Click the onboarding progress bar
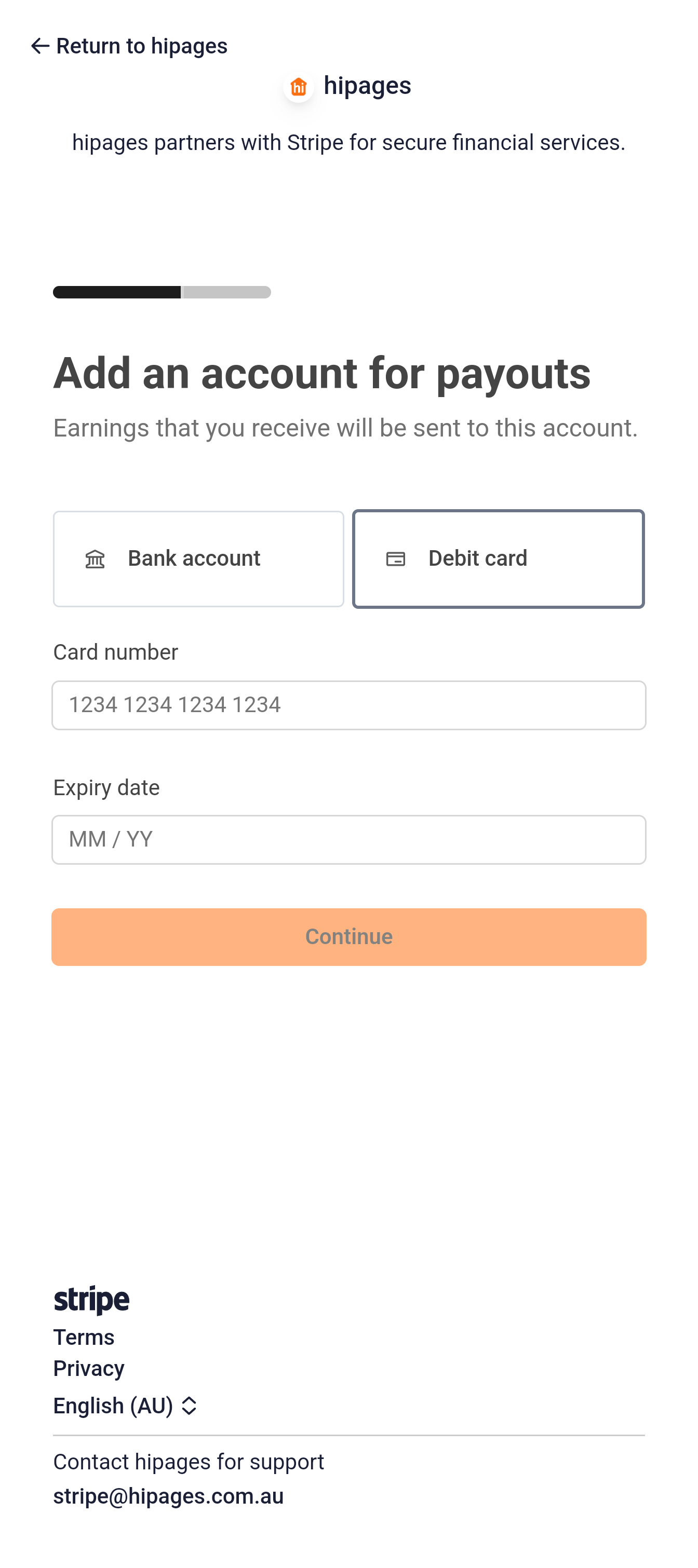The width and height of the screenshot is (698, 1568). tap(162, 292)
